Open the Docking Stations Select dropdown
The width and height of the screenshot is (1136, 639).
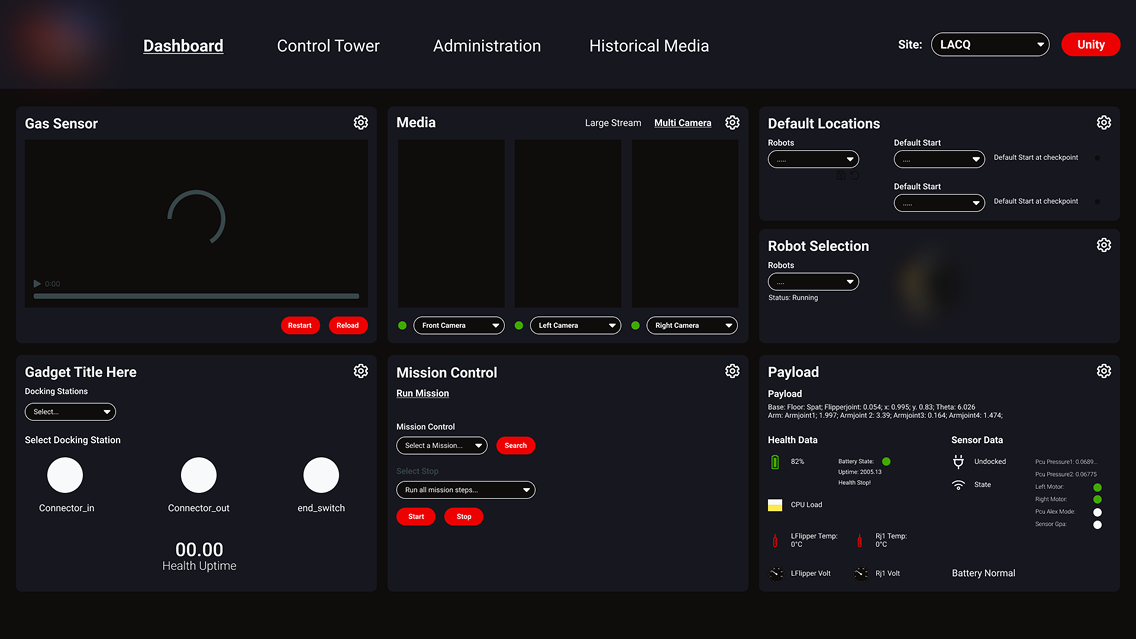point(70,412)
